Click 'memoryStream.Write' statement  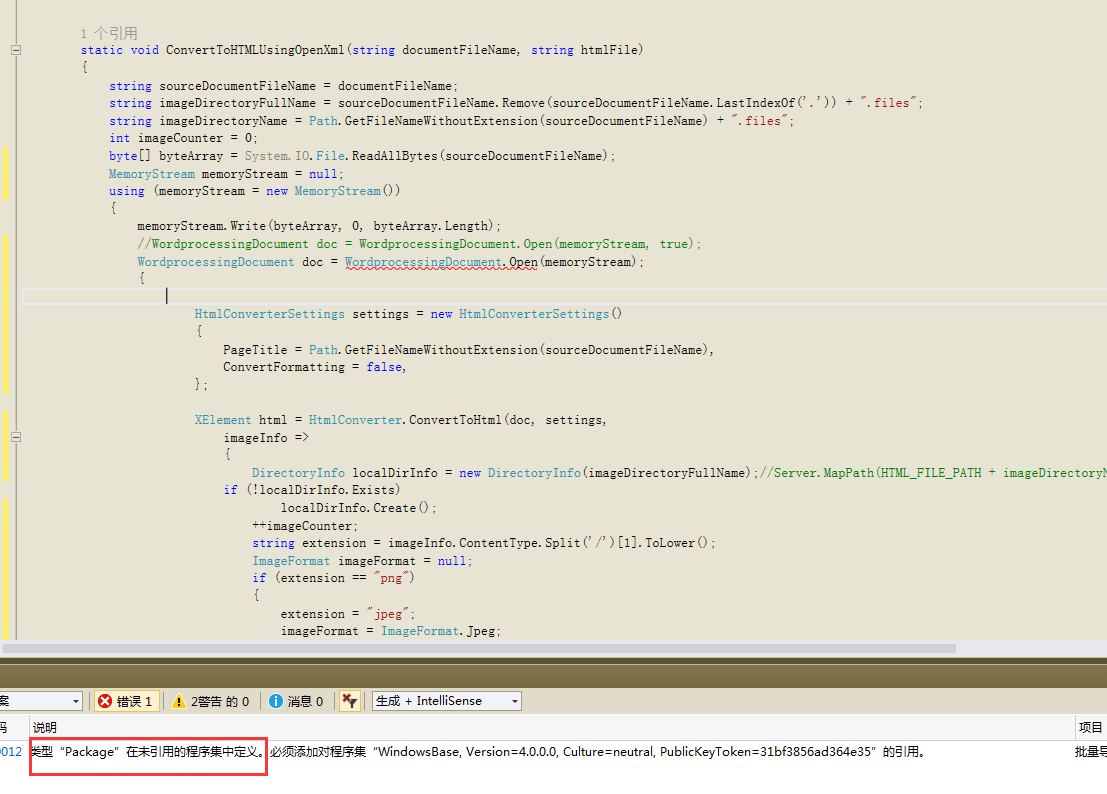[x=319, y=227]
